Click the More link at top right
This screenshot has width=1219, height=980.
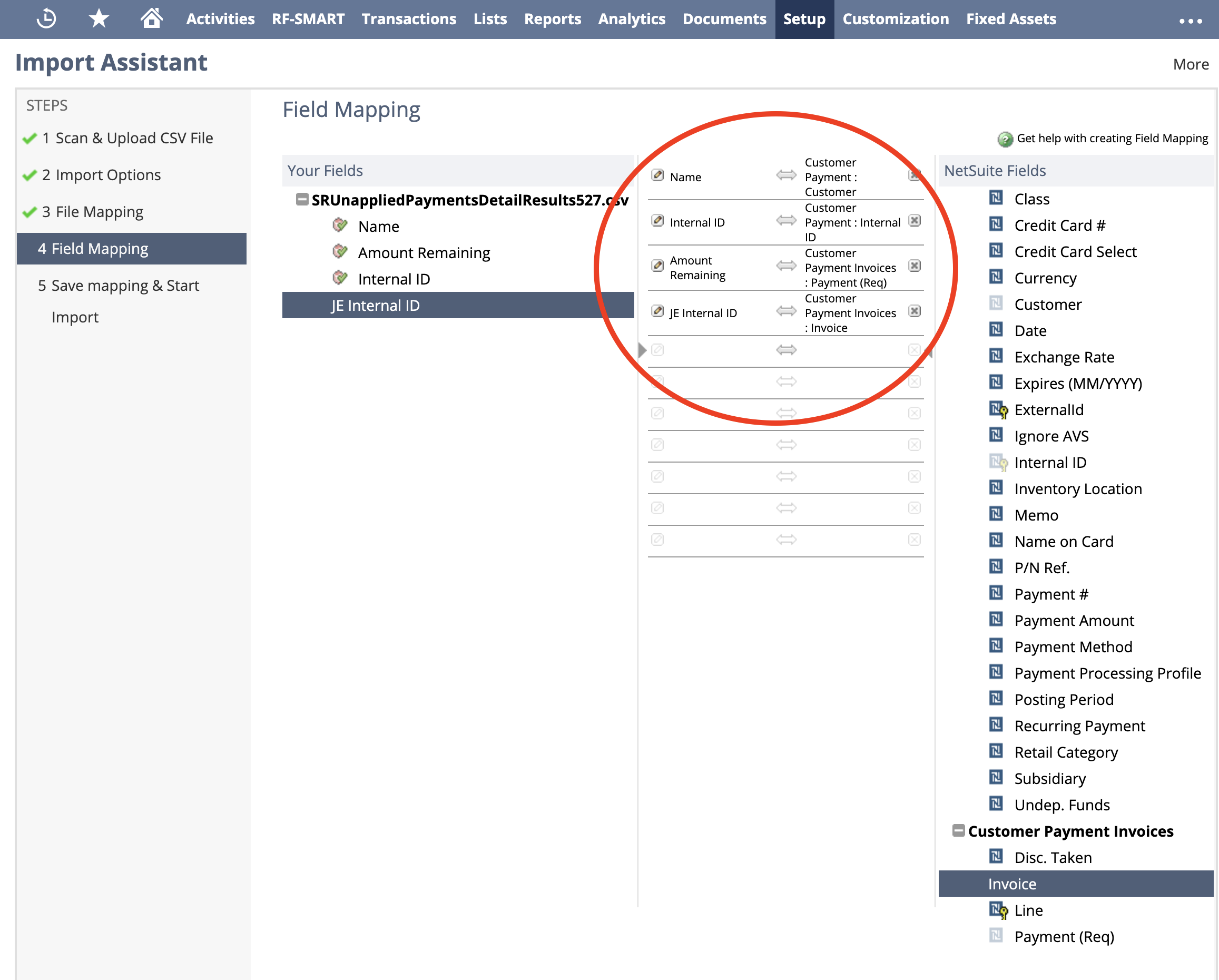(1191, 64)
